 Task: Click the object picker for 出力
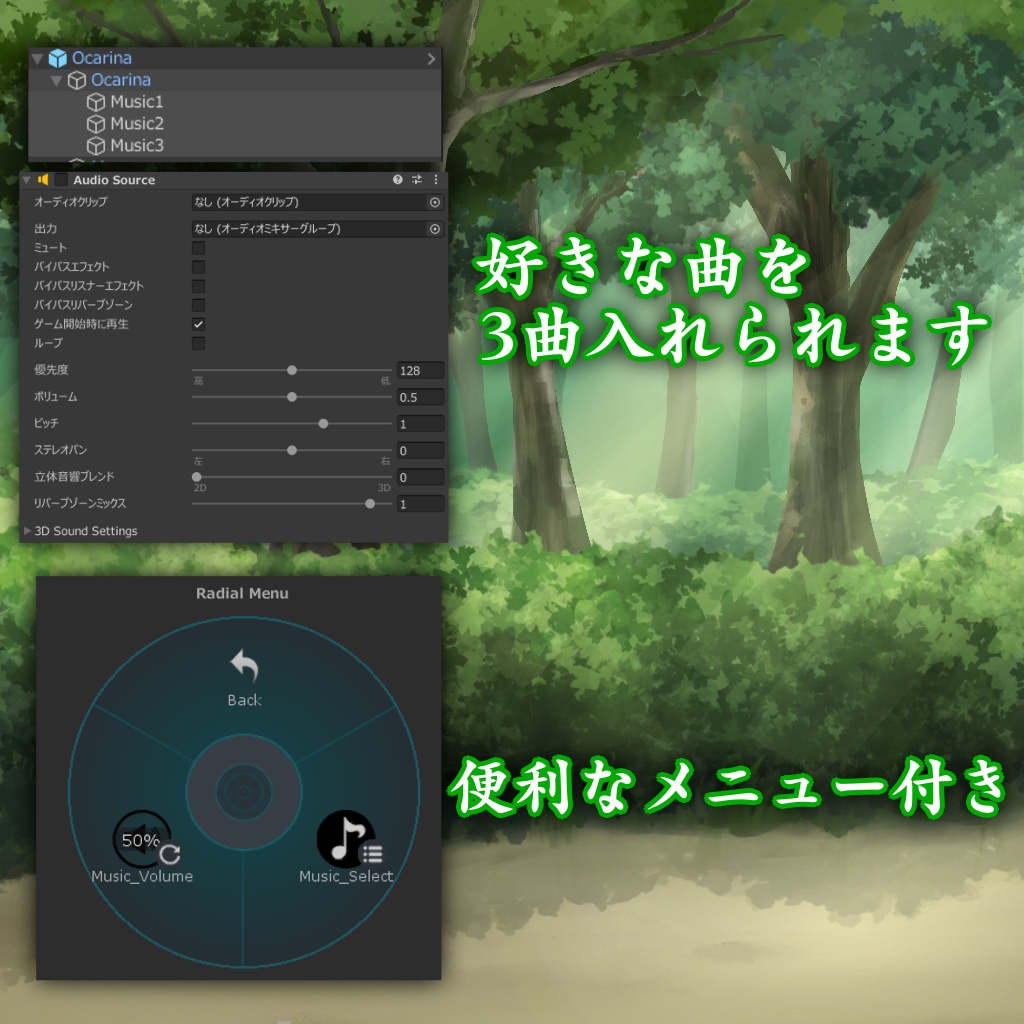click(x=434, y=228)
